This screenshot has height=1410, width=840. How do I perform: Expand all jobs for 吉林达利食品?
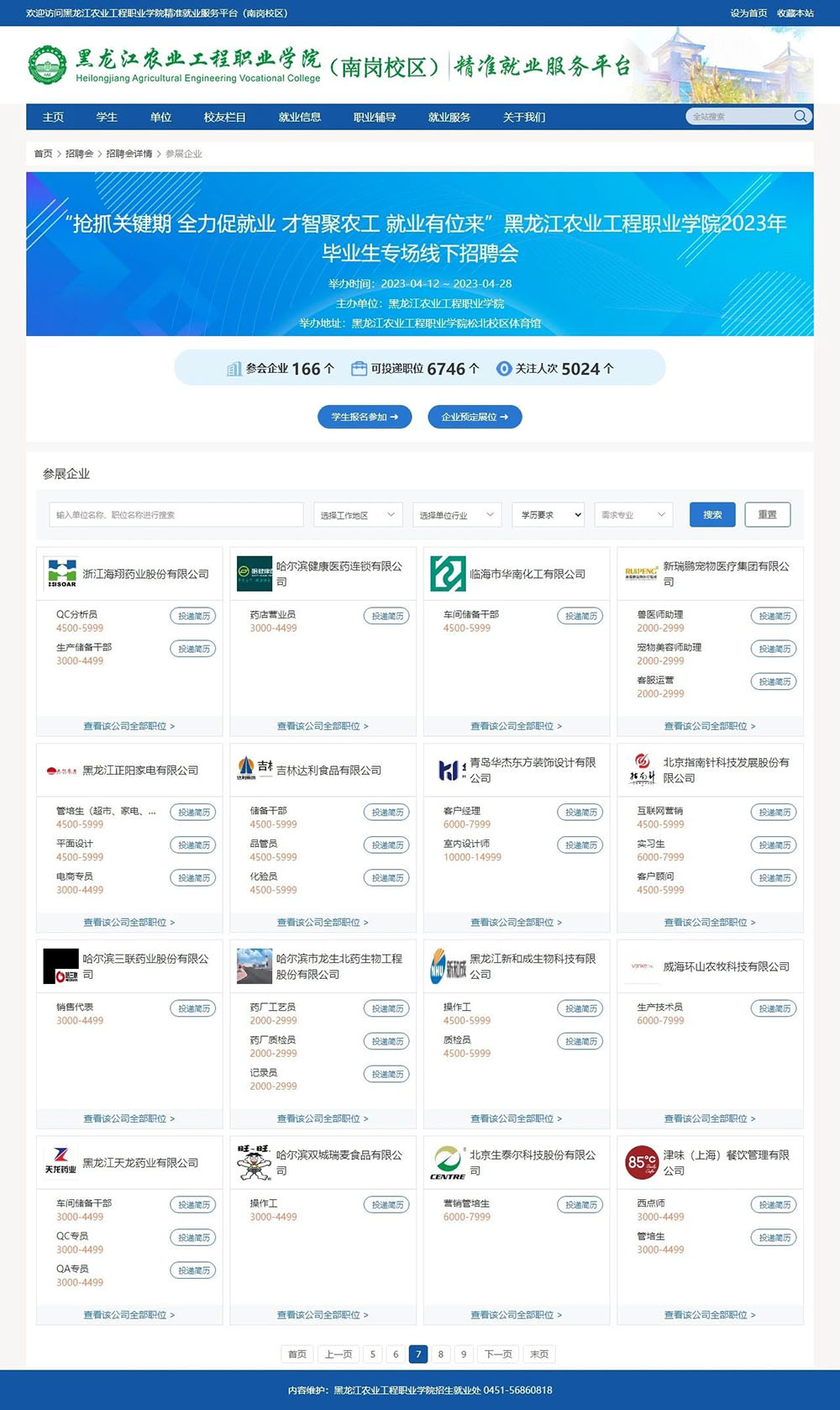point(323,923)
